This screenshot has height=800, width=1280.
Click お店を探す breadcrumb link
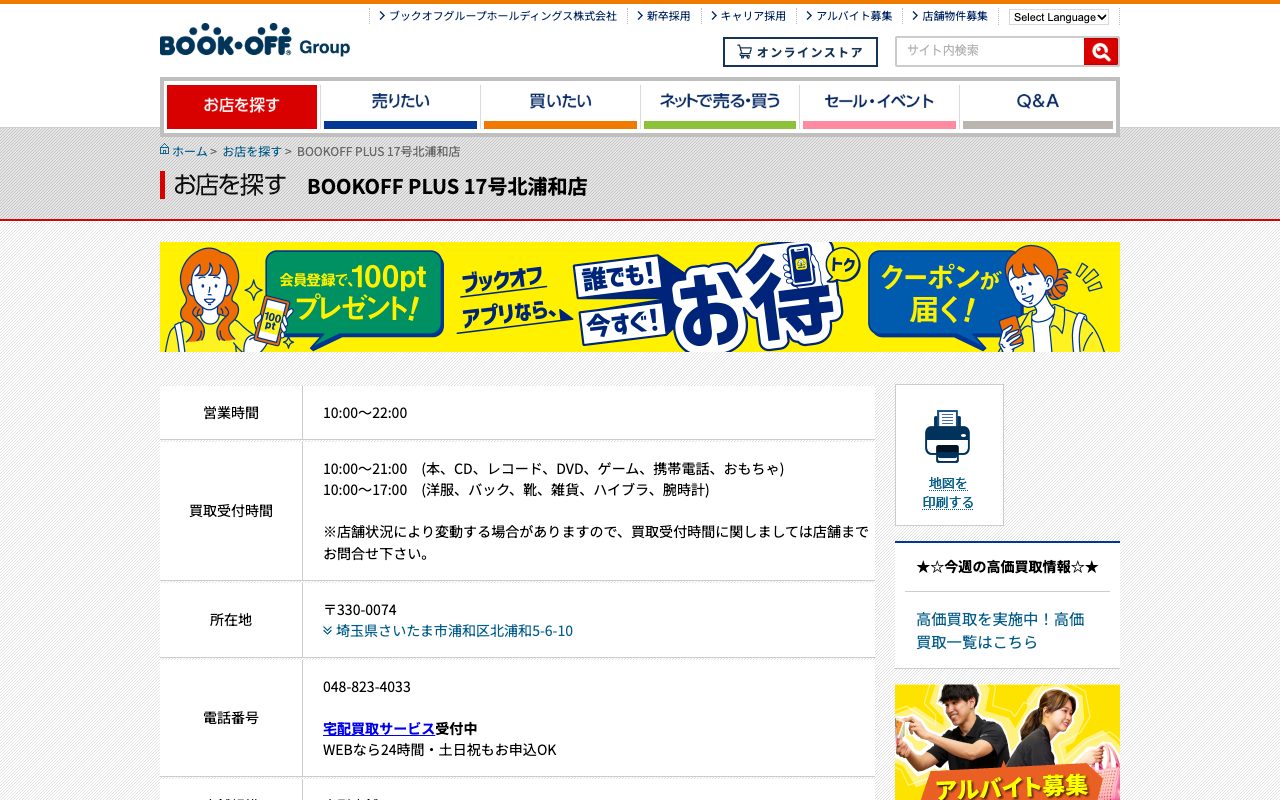252,151
